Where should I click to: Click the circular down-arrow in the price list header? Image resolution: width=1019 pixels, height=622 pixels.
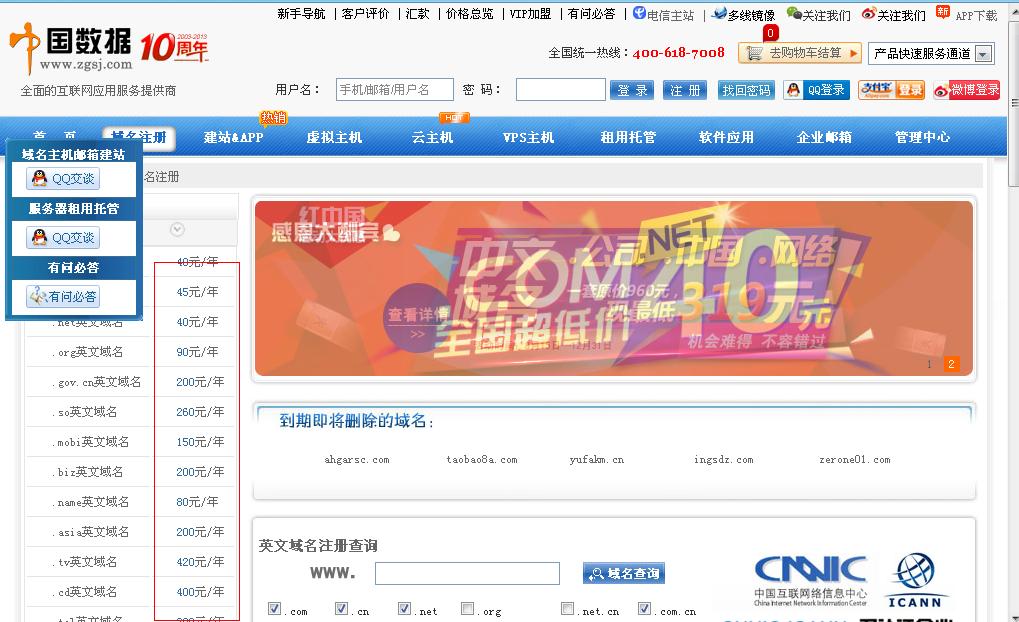(x=177, y=229)
